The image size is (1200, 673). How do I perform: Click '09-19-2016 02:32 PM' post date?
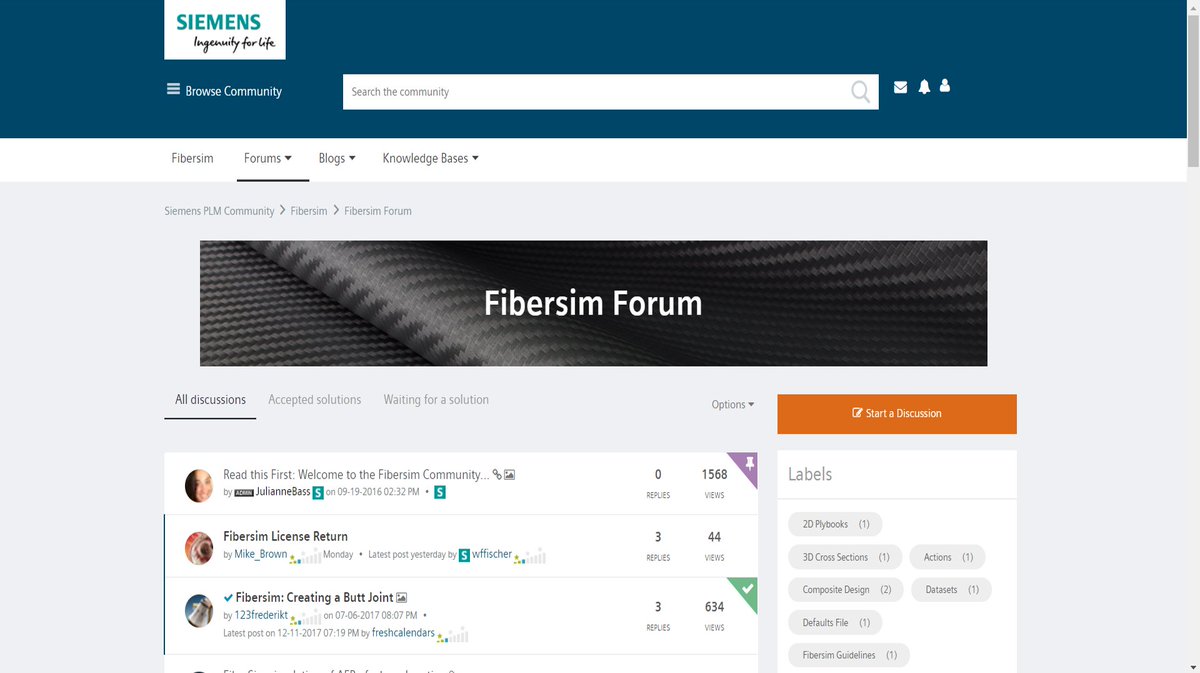[x=379, y=493]
